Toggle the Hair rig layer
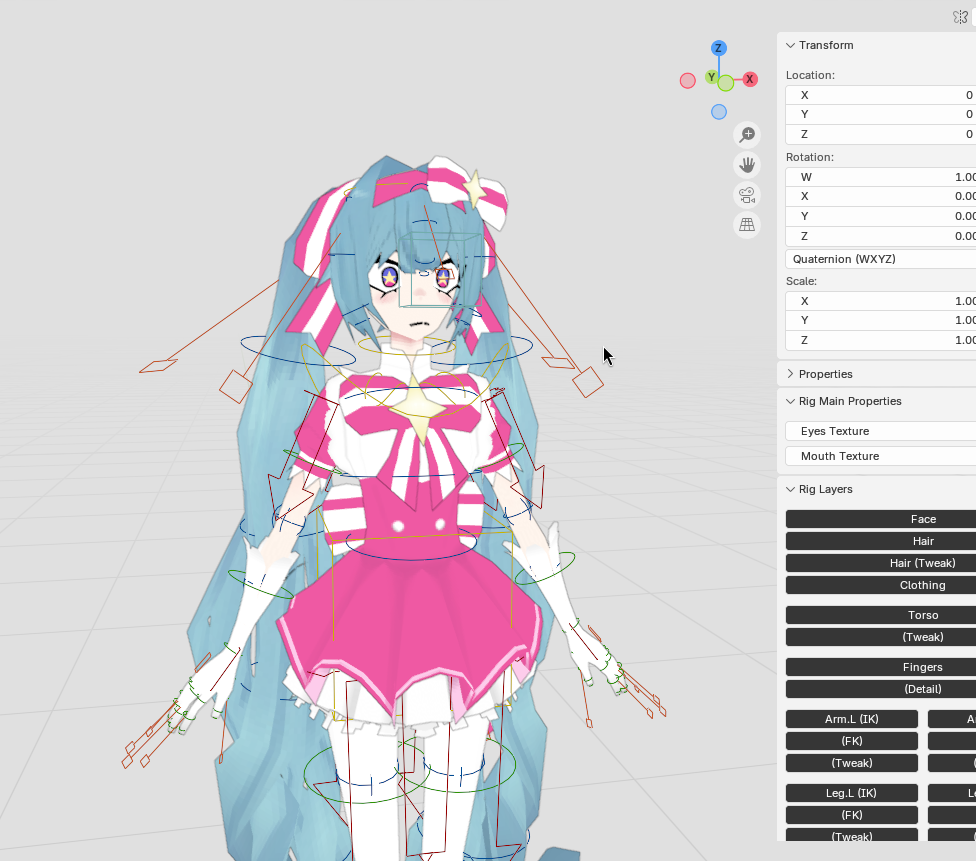The width and height of the screenshot is (976, 861). pos(881,541)
